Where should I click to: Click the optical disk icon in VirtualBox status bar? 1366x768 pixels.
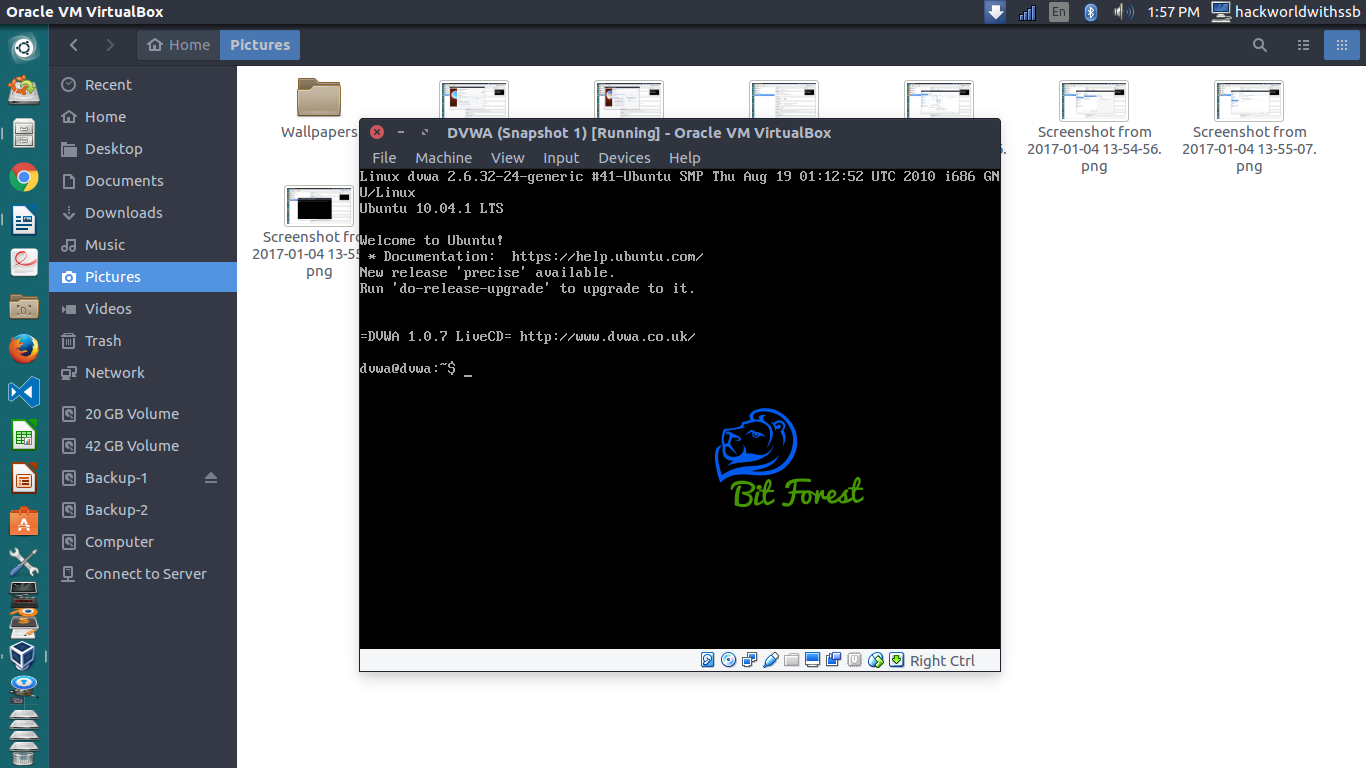tap(728, 660)
